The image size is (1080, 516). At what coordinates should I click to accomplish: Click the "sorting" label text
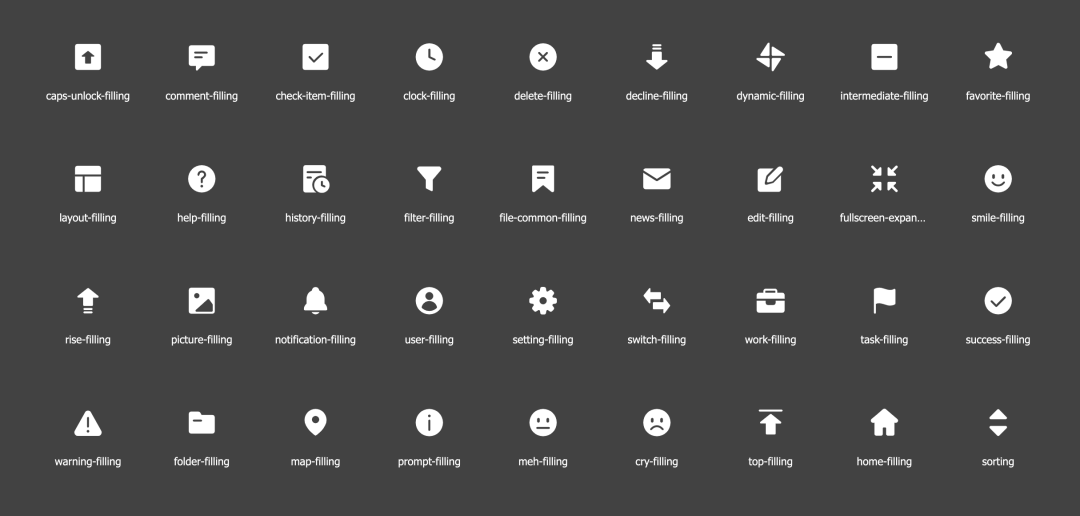pyautogui.click(x=998, y=462)
